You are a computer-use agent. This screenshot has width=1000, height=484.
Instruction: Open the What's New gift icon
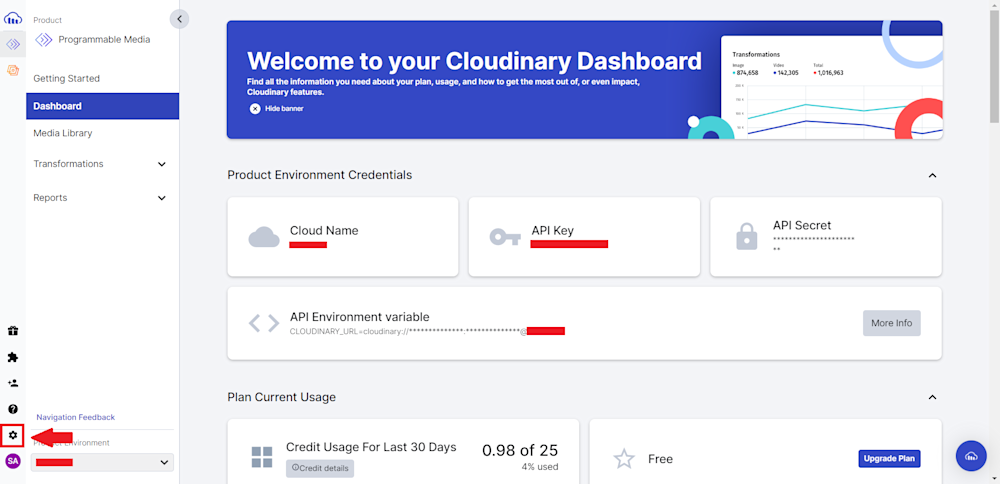[13, 331]
